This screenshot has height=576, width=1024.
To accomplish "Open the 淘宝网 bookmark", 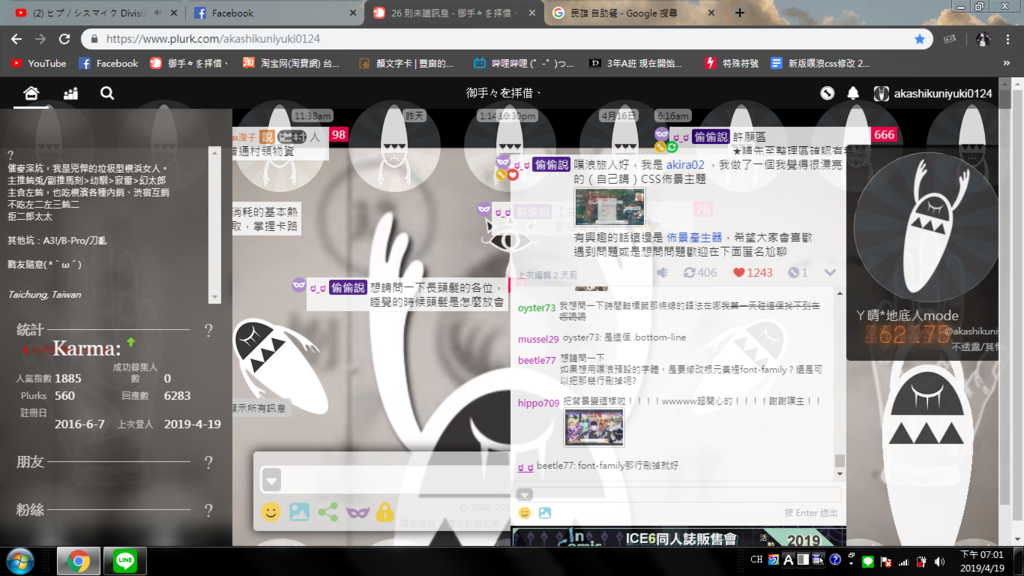I will coord(291,63).
